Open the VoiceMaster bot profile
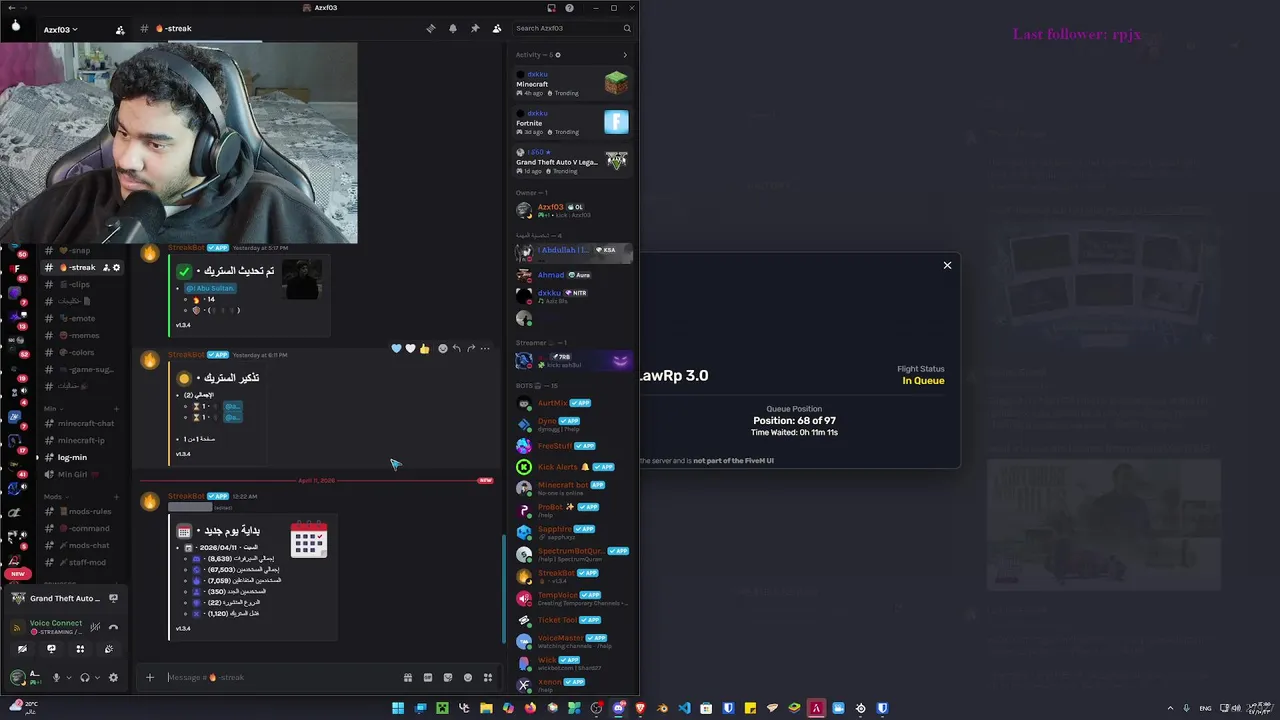The width and height of the screenshot is (1280, 720). click(572, 641)
